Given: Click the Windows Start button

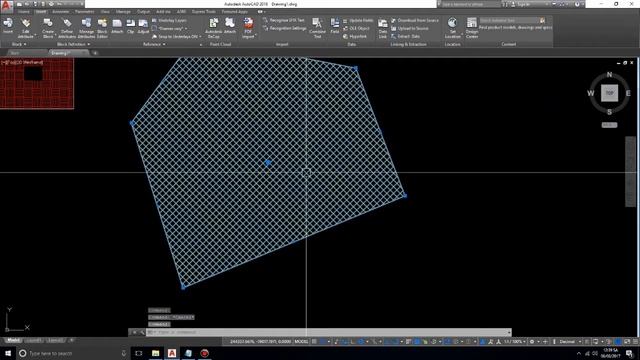Looking at the screenshot, I should coord(8,353).
